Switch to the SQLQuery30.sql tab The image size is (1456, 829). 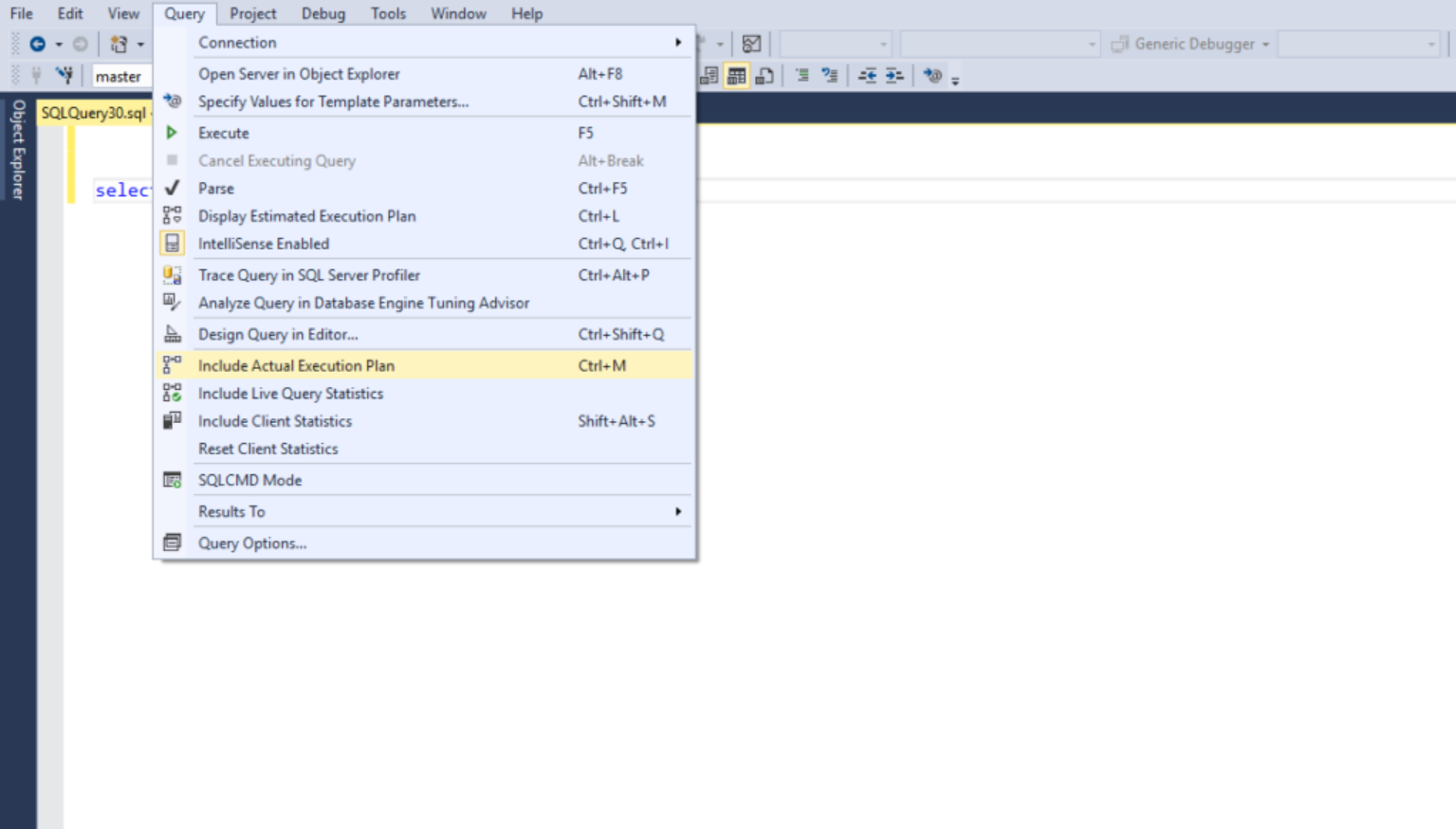(94, 113)
